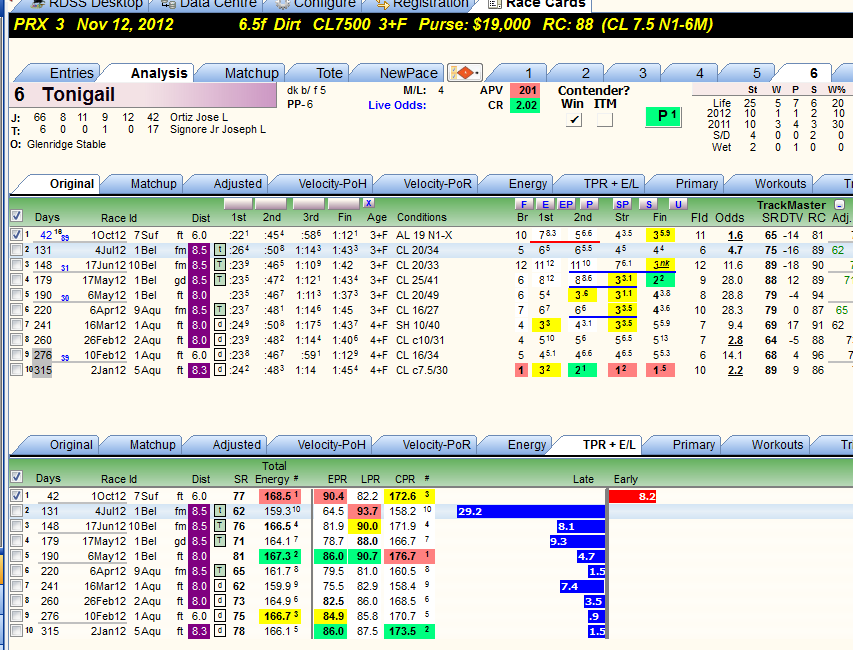
Task: Click the SP filter button
Action: point(622,204)
